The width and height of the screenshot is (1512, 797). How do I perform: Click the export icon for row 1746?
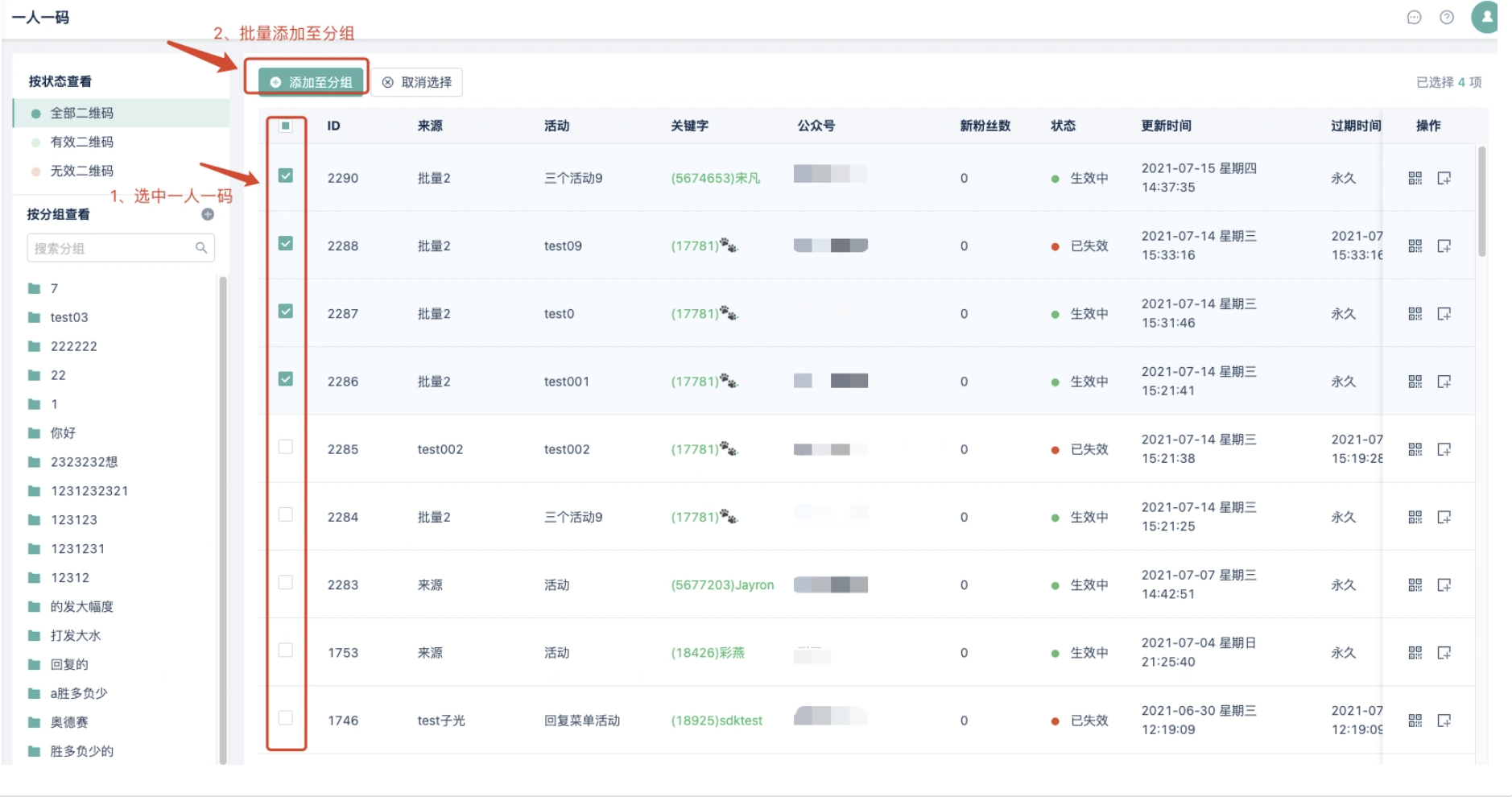(x=1444, y=721)
